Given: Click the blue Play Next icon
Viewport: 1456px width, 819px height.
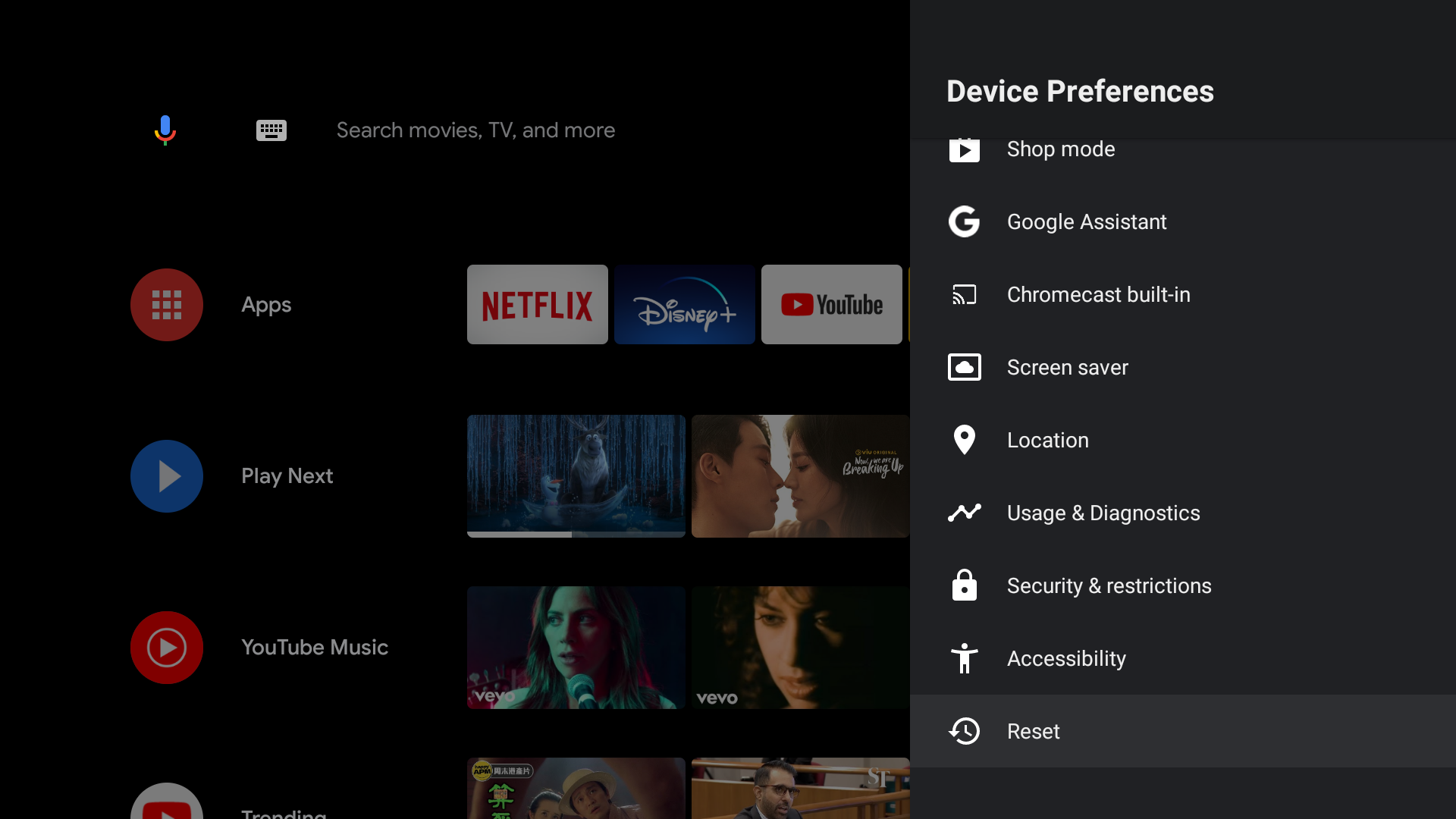Looking at the screenshot, I should [x=167, y=476].
